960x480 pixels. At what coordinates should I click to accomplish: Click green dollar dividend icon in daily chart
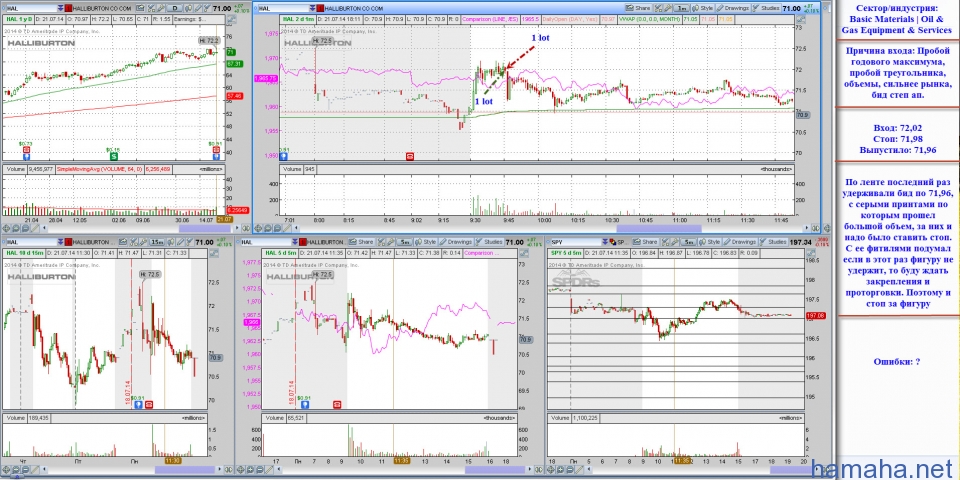[x=113, y=157]
